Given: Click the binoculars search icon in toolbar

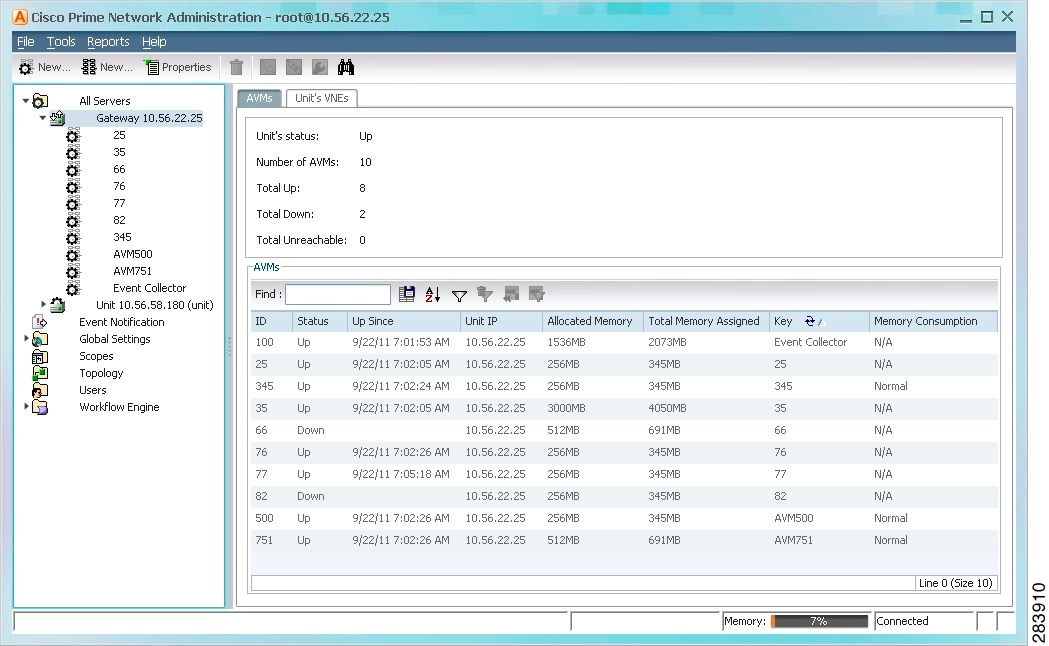Looking at the screenshot, I should [x=345, y=67].
